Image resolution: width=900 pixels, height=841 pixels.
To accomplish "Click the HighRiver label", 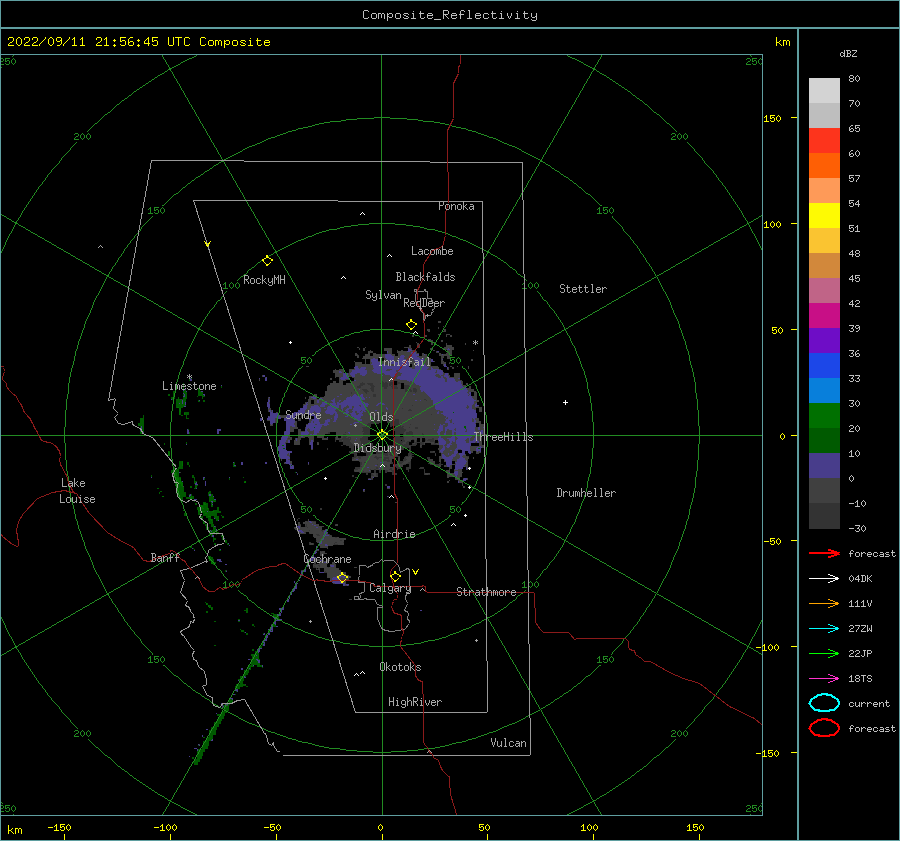I will pyautogui.click(x=415, y=702).
